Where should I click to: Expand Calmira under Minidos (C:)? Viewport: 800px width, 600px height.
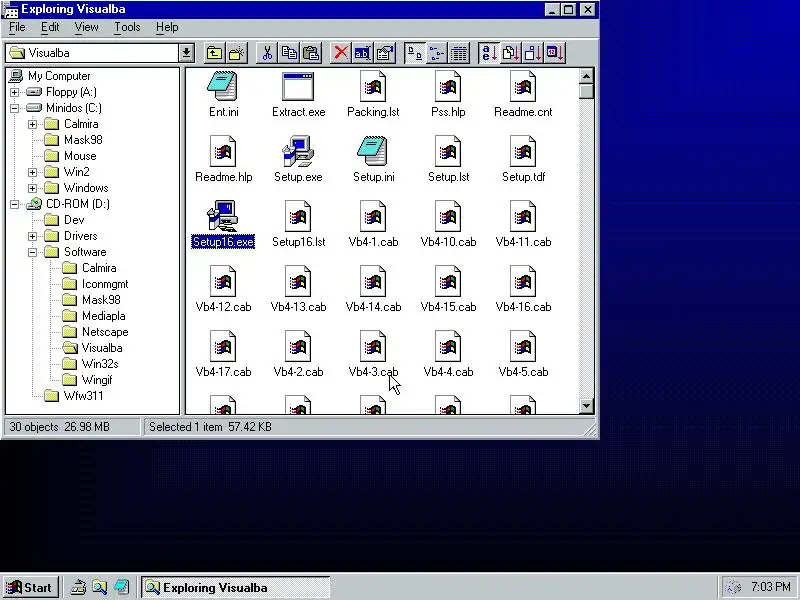pos(33,124)
